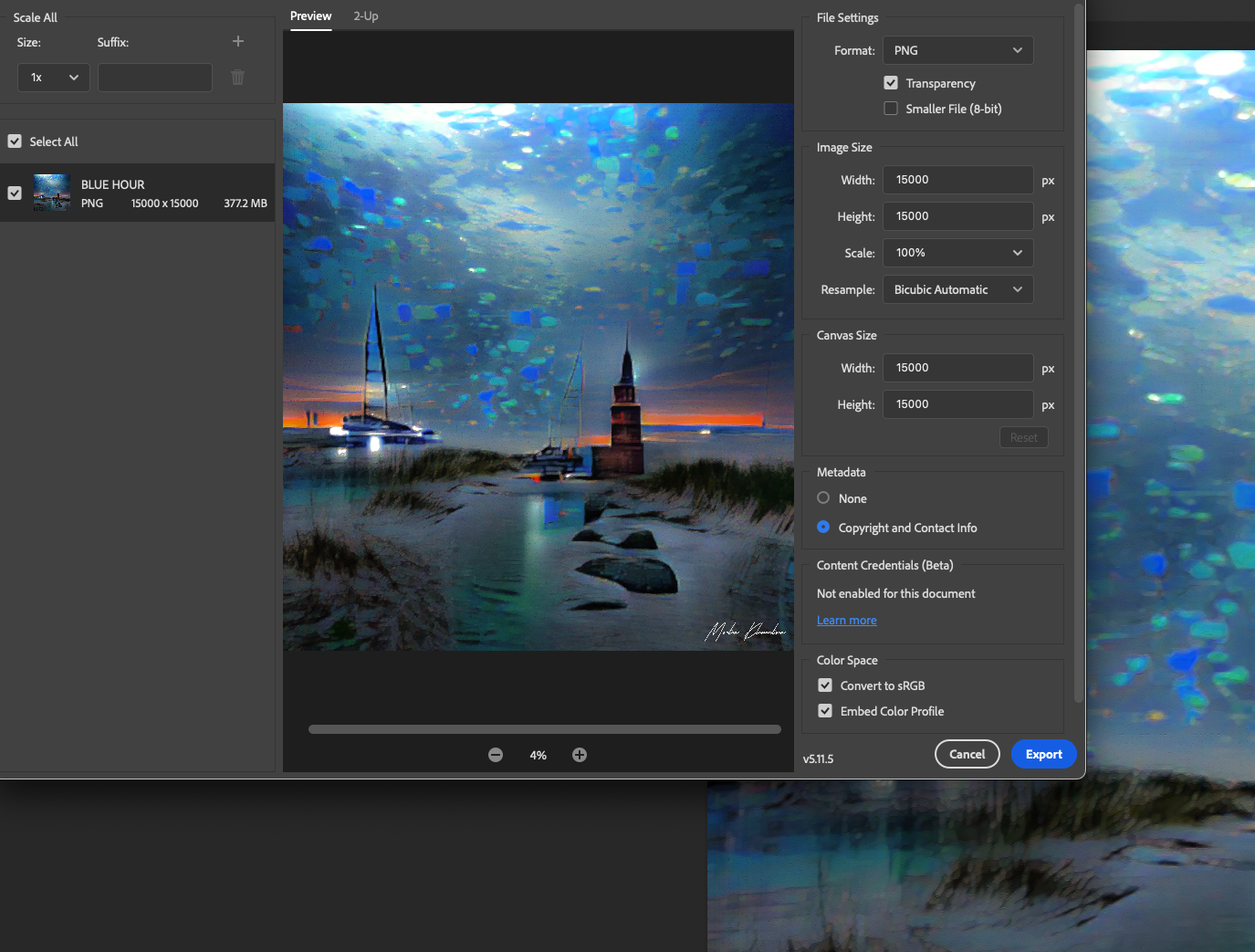Switch to the Preview tab
This screenshot has width=1255, height=952.
click(x=310, y=16)
